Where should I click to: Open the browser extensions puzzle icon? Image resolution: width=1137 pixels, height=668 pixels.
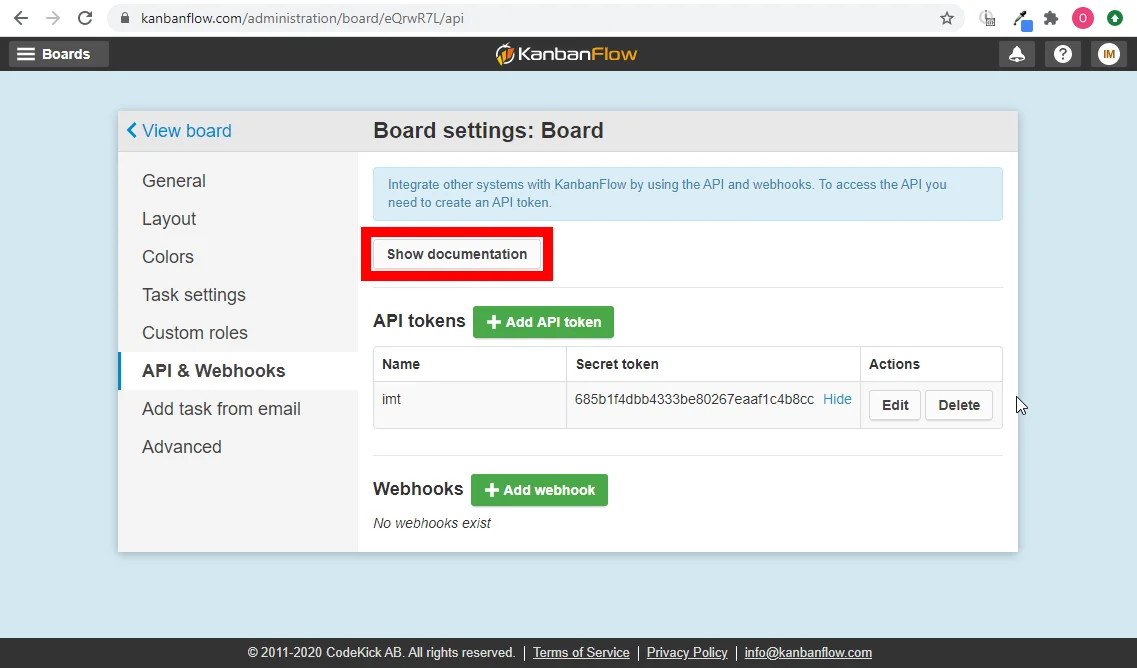[x=1051, y=18]
